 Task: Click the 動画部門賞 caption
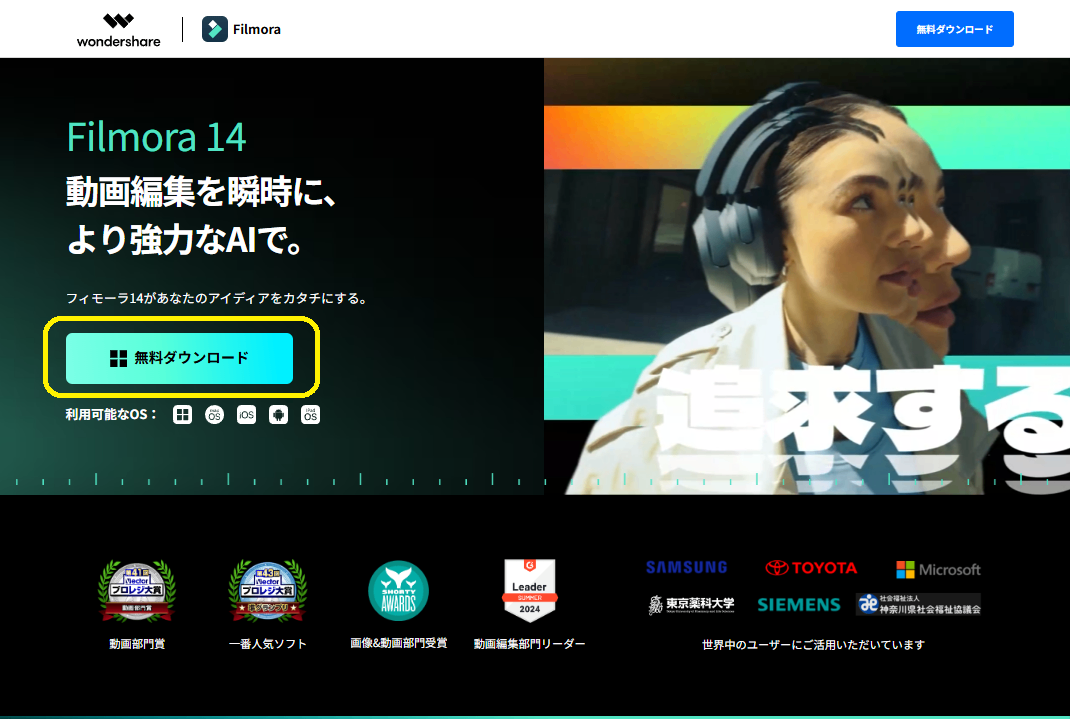tap(137, 644)
